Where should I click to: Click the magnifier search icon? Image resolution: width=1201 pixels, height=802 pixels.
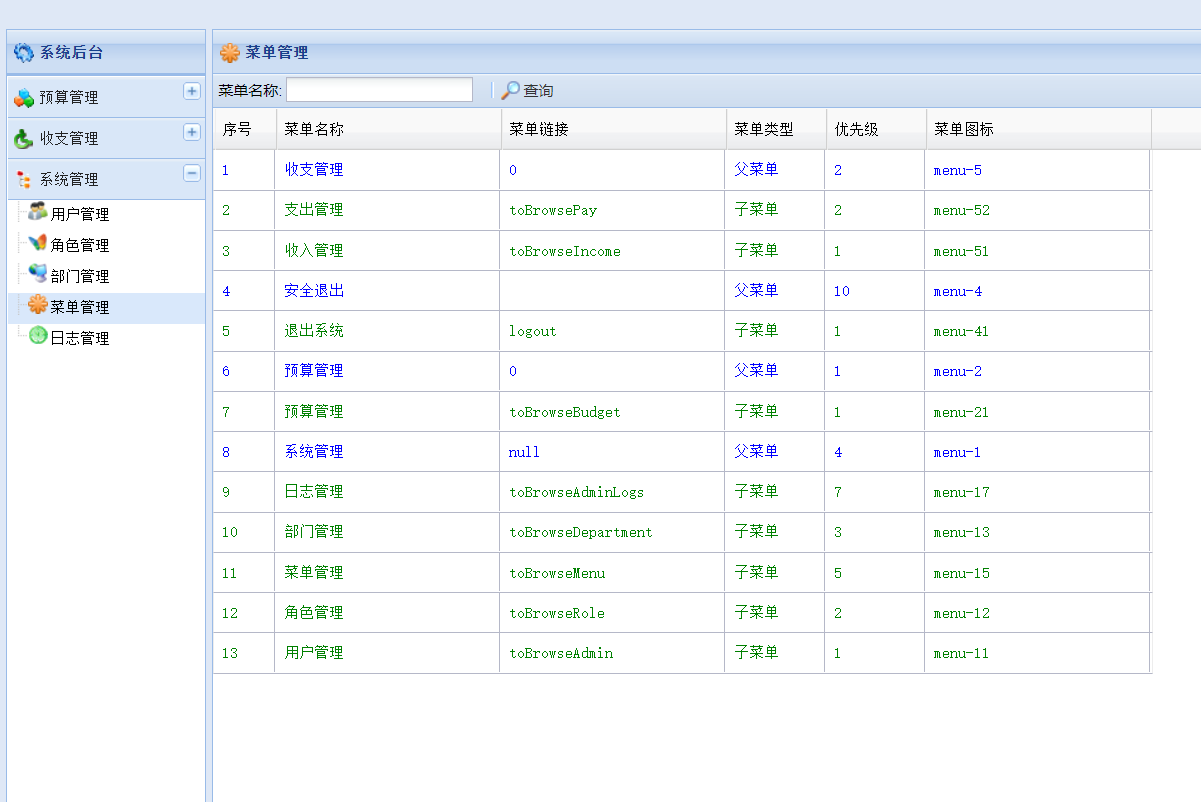coord(510,90)
